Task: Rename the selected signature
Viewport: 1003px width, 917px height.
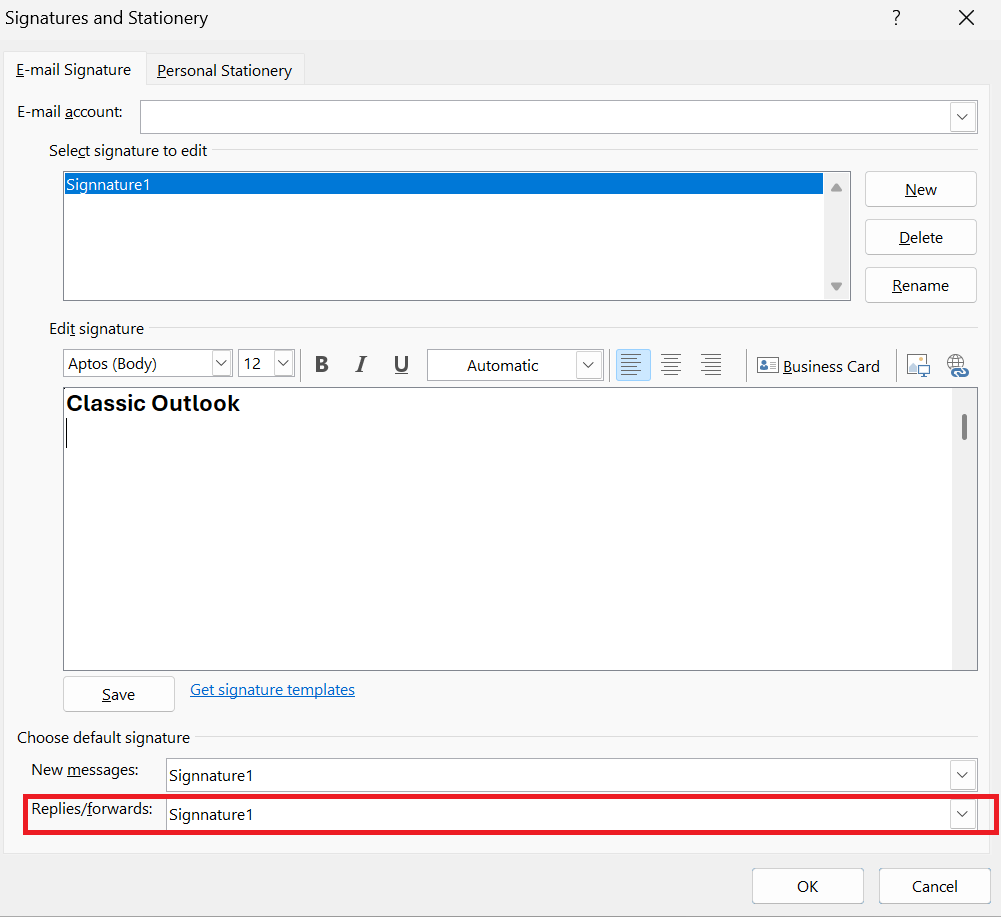Action: [x=920, y=285]
